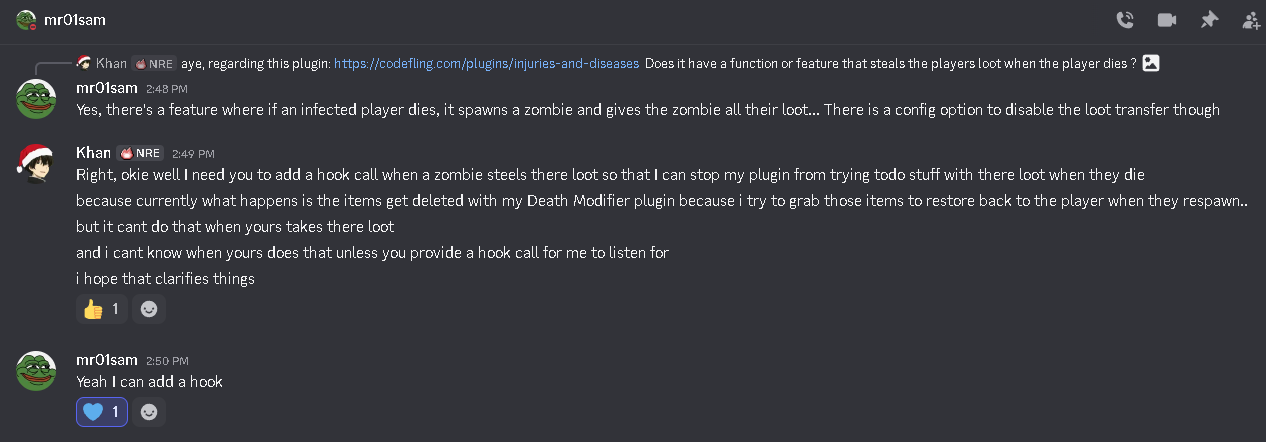This screenshot has width=1266, height=442.
Task: Open the mr01sam profile from the 2:48 PM message username
Action: (107, 88)
